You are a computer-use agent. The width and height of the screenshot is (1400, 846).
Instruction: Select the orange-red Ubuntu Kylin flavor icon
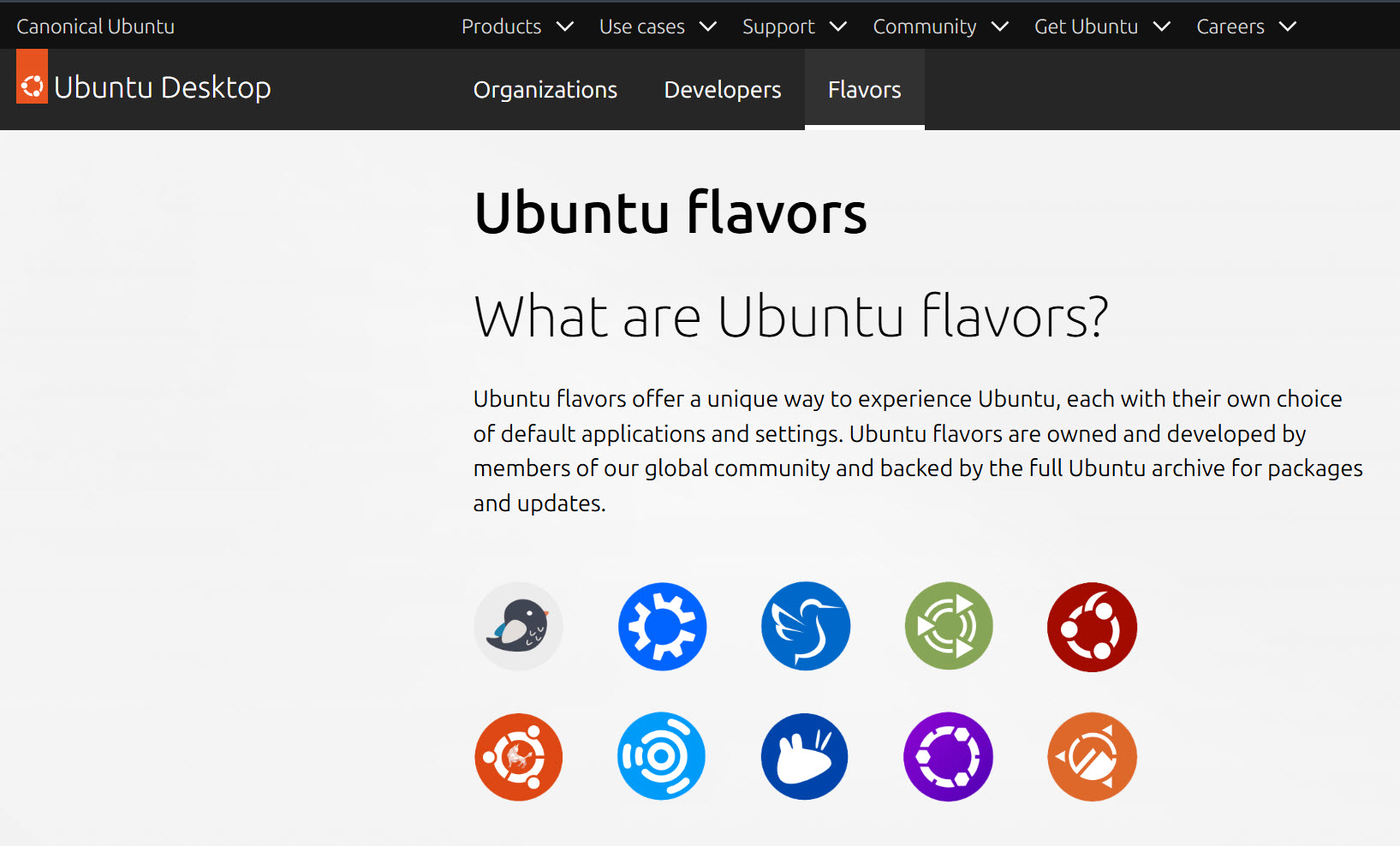coord(518,757)
